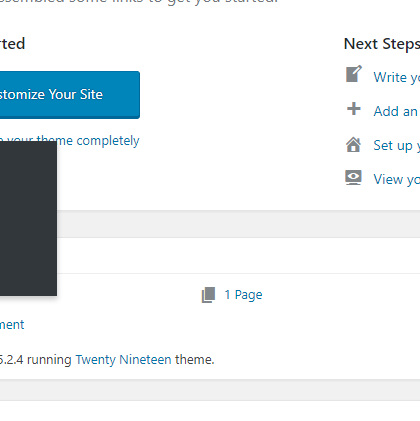Click the Customize Your Site button
This screenshot has height=421, width=420.
(x=70, y=95)
